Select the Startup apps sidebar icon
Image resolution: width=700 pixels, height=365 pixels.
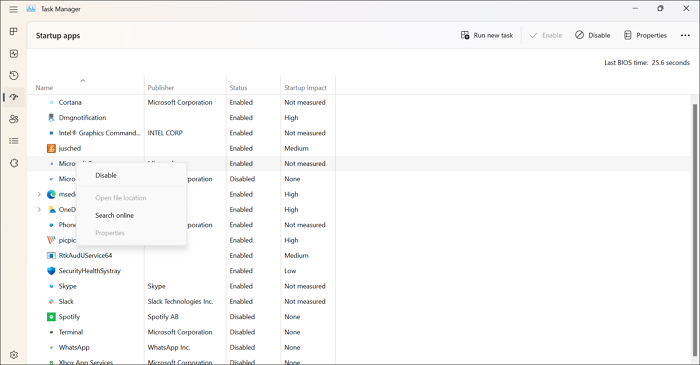[x=14, y=97]
